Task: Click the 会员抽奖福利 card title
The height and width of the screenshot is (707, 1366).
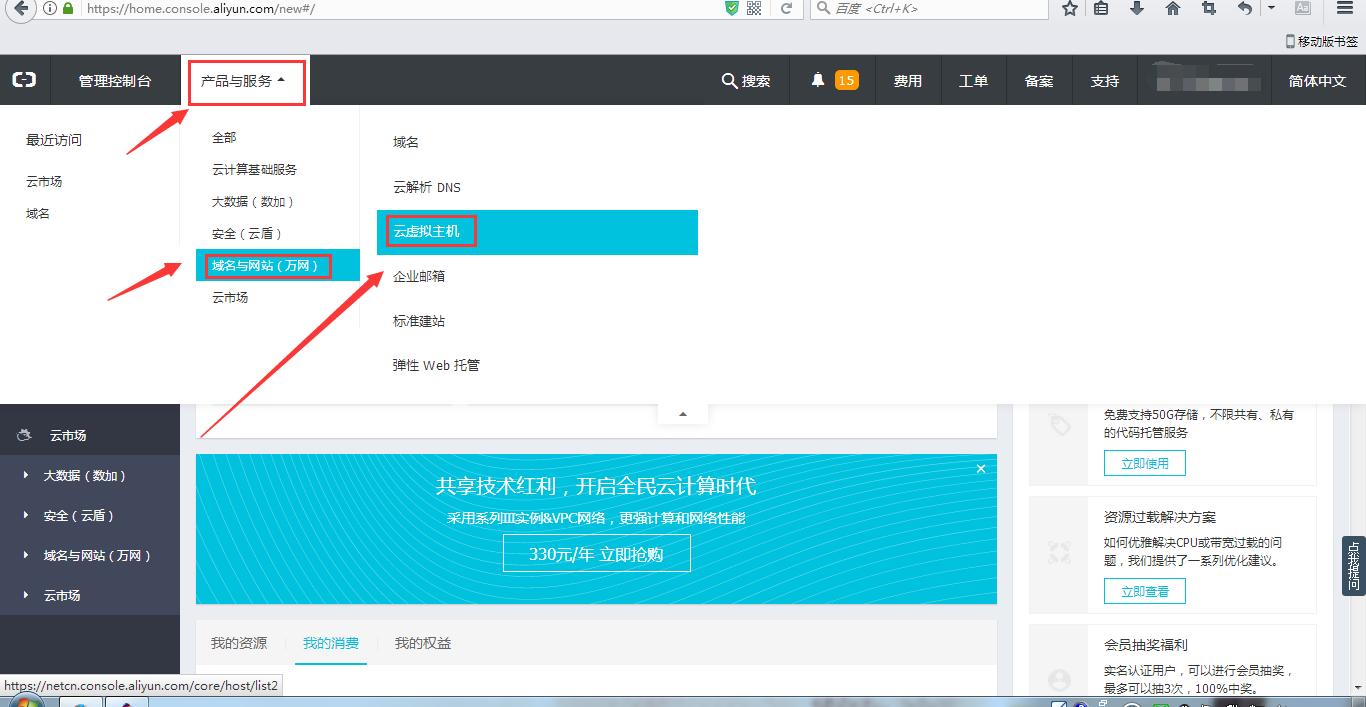Action: 1146,645
